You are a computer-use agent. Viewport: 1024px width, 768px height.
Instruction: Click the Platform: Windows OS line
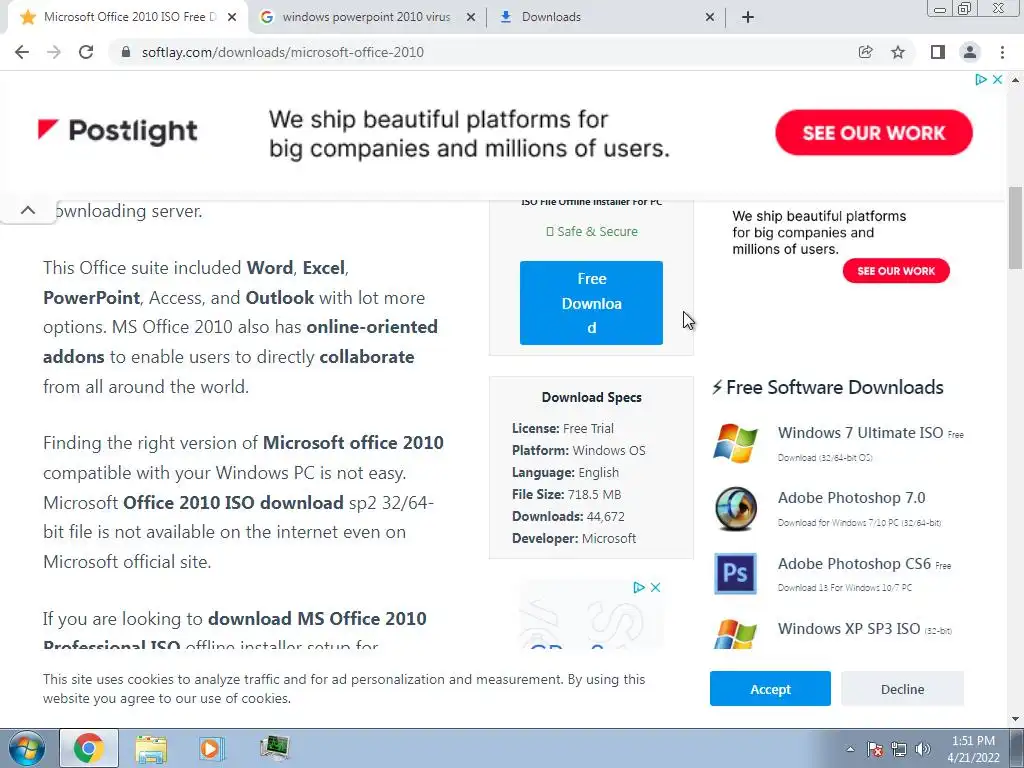[579, 451]
